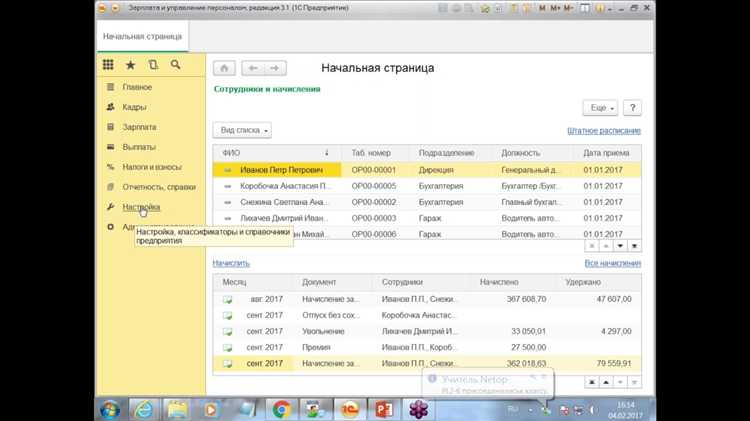
Task: Click amount 362 018,63 cell
Action: [527, 364]
